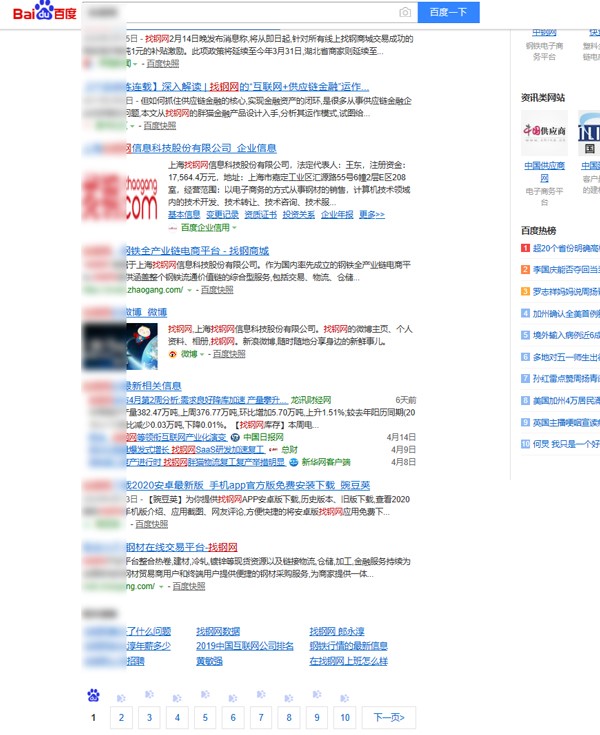Open hot topic about 罗志祥妈妈
This screenshot has width=600, height=735.
[x=566, y=292]
